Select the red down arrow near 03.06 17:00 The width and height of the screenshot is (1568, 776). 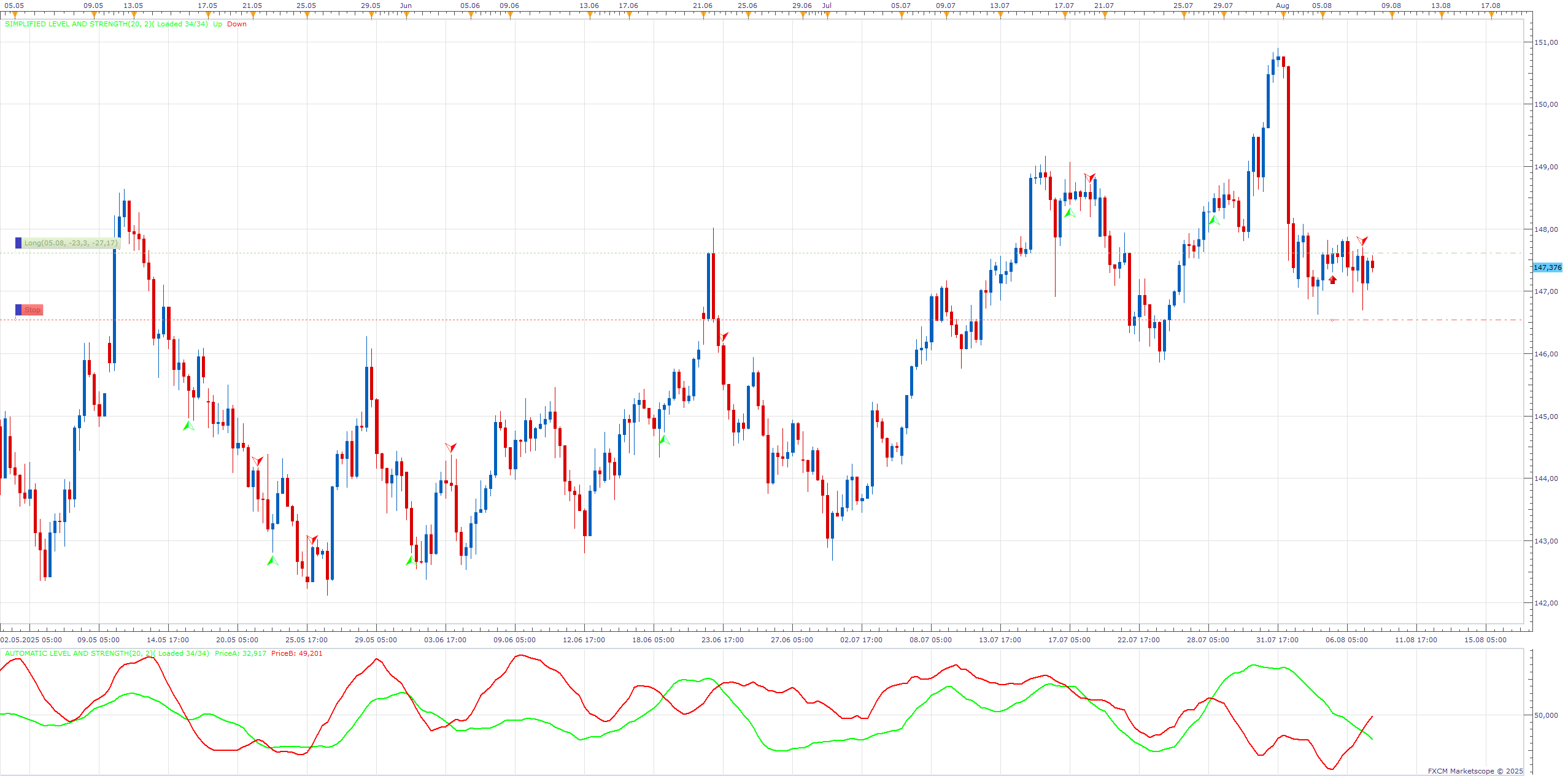click(450, 448)
